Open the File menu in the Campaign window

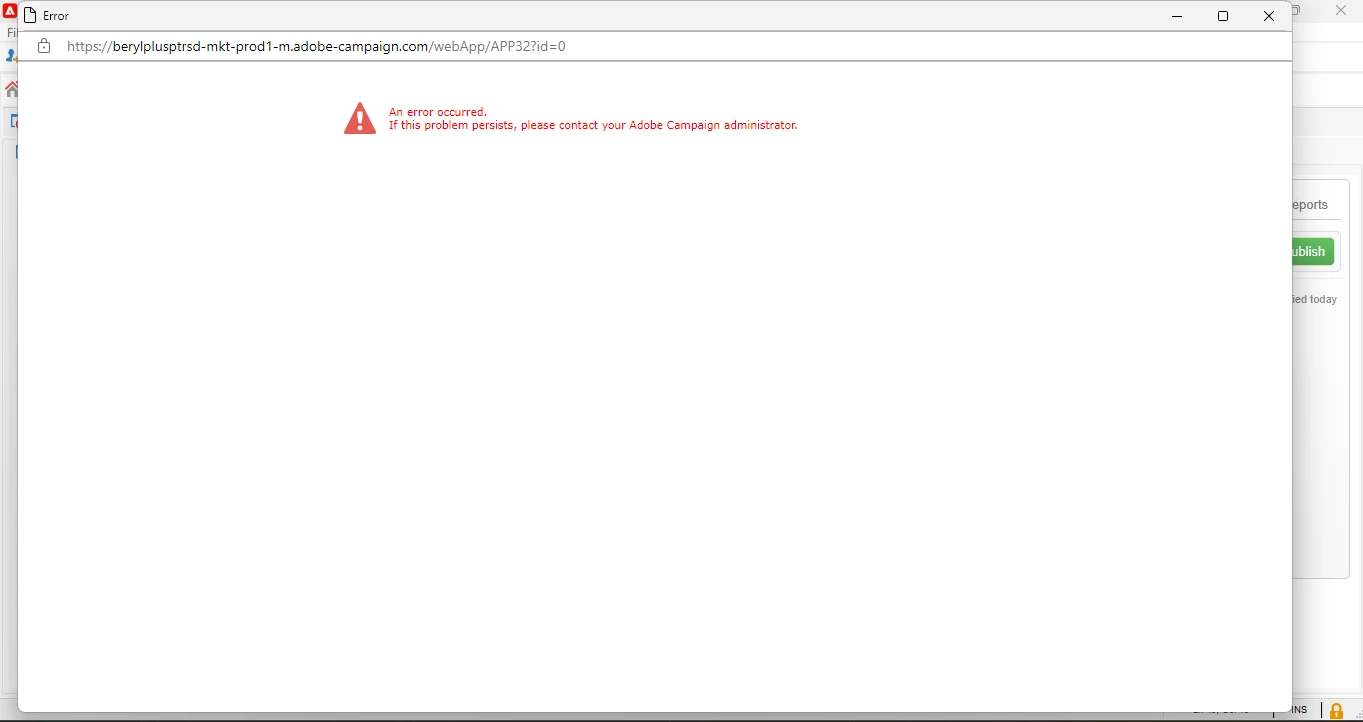point(11,33)
